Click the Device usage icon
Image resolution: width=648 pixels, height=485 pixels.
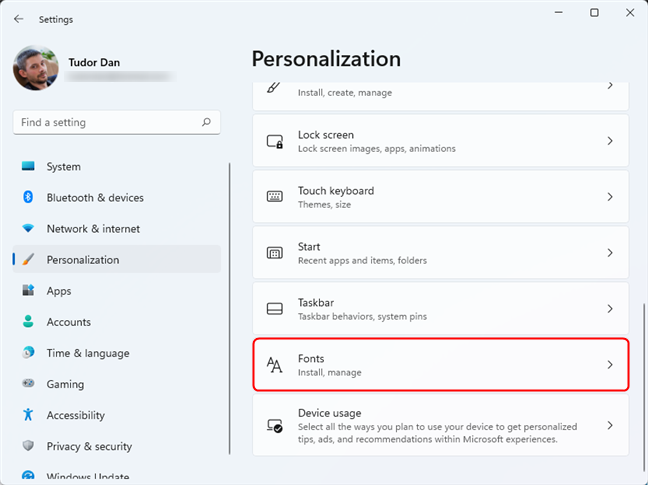click(x=274, y=426)
